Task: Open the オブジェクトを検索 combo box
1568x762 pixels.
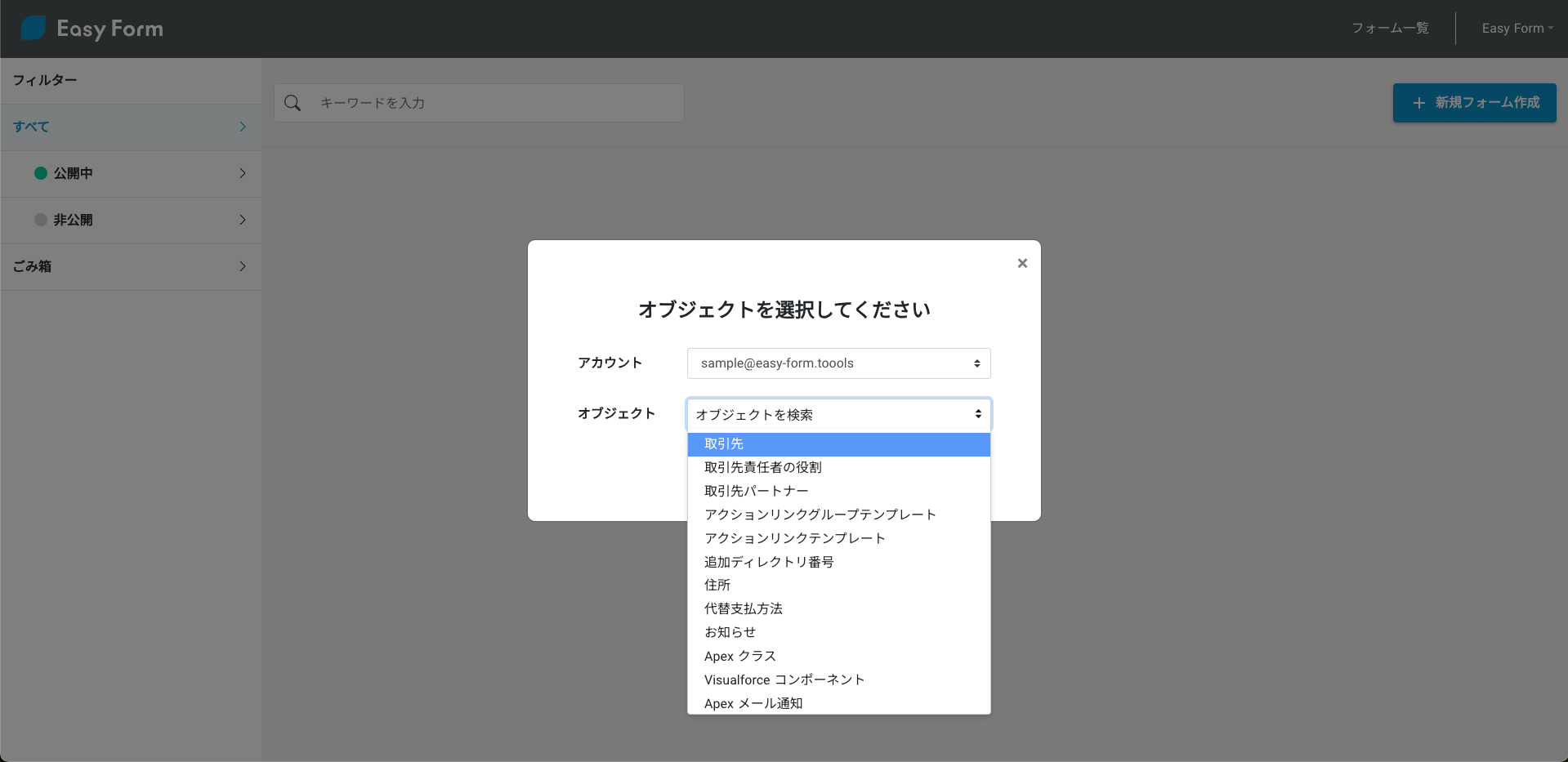Action: tap(838, 415)
